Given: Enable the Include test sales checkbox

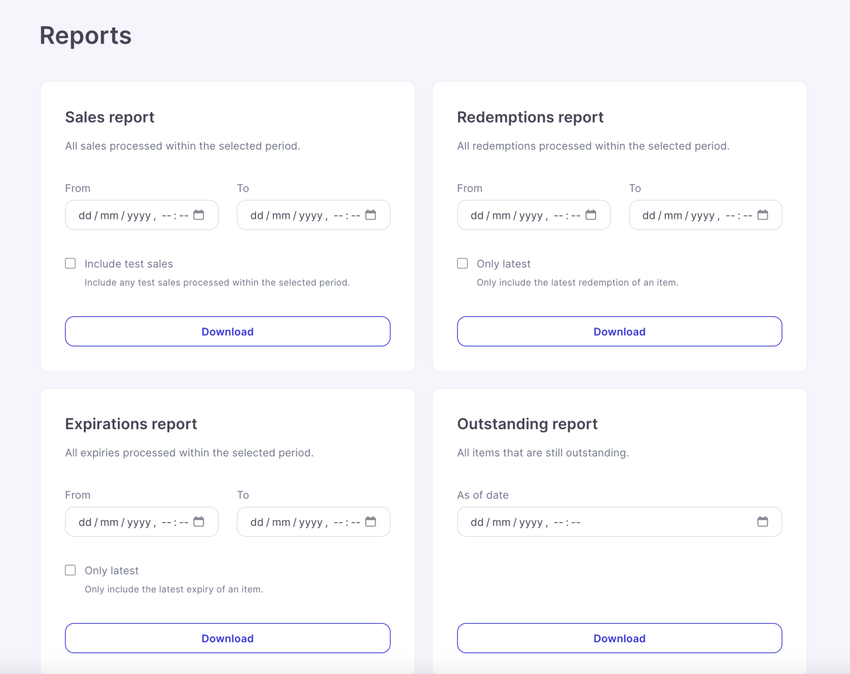Looking at the screenshot, I should (70, 264).
